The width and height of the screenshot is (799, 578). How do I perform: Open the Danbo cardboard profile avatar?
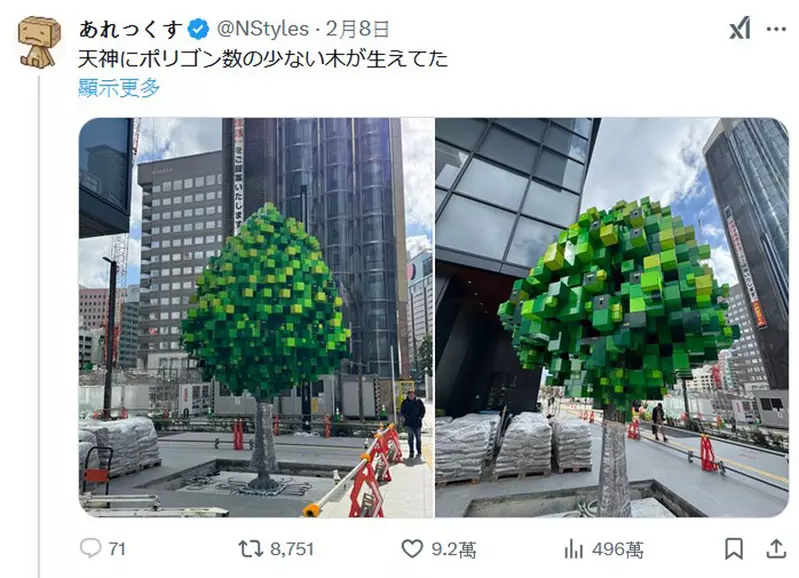[x=39, y=41]
